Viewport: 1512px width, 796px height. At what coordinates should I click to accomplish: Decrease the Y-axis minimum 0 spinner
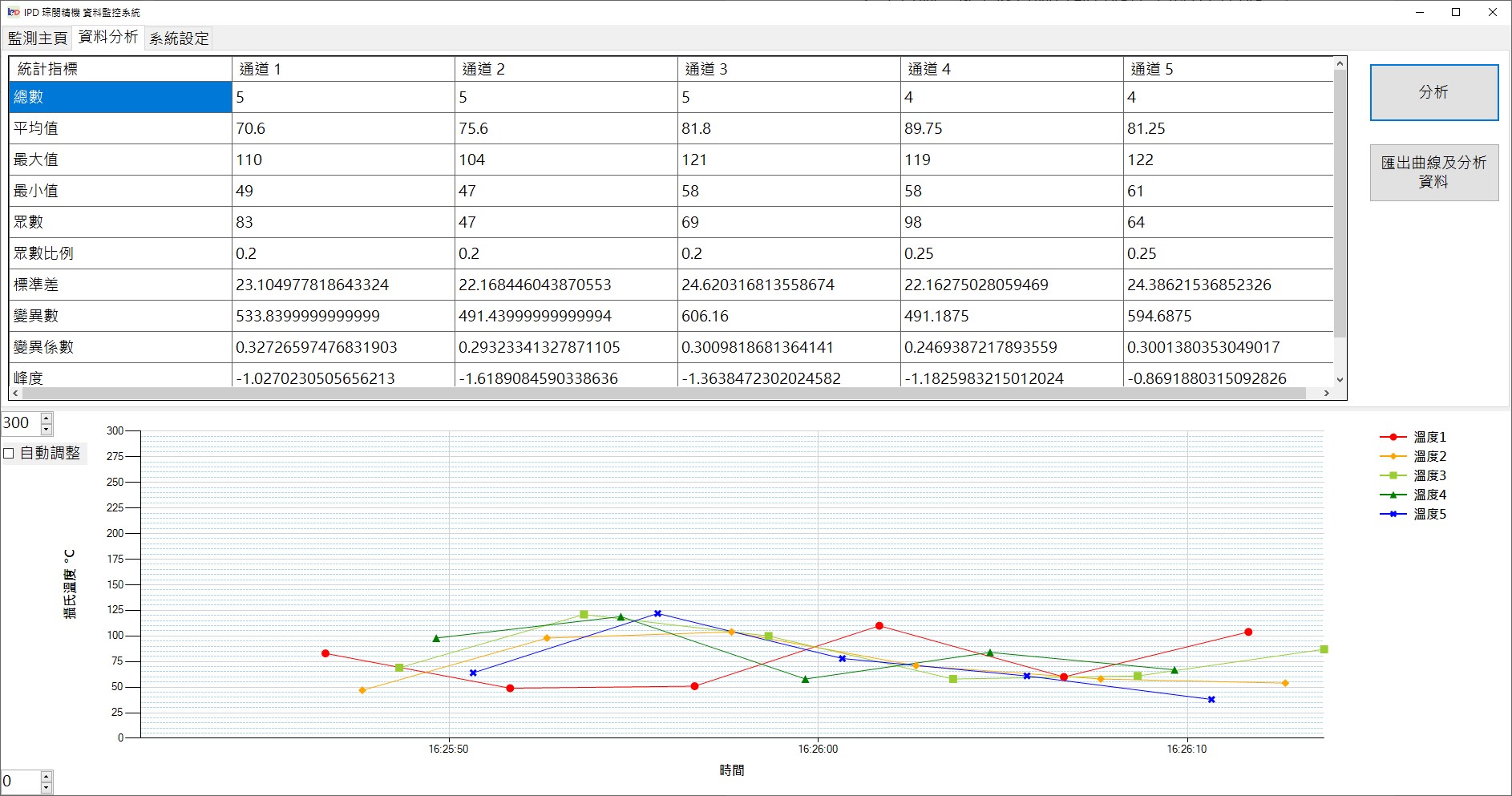(x=46, y=787)
